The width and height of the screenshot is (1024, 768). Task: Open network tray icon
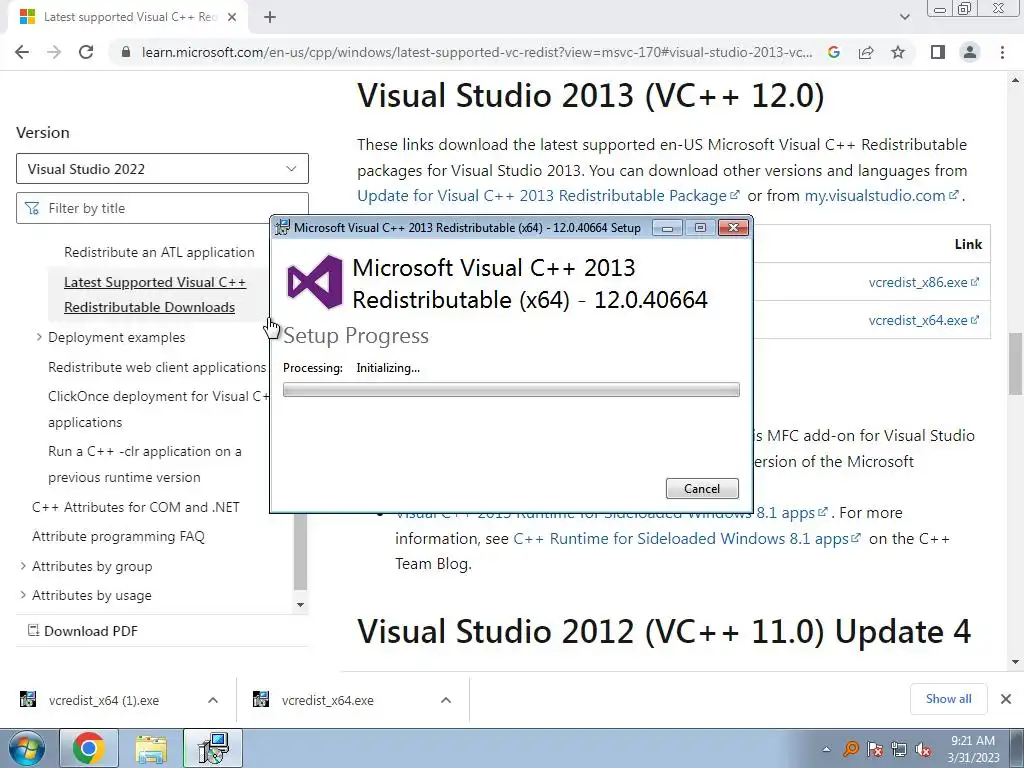pos(899,749)
